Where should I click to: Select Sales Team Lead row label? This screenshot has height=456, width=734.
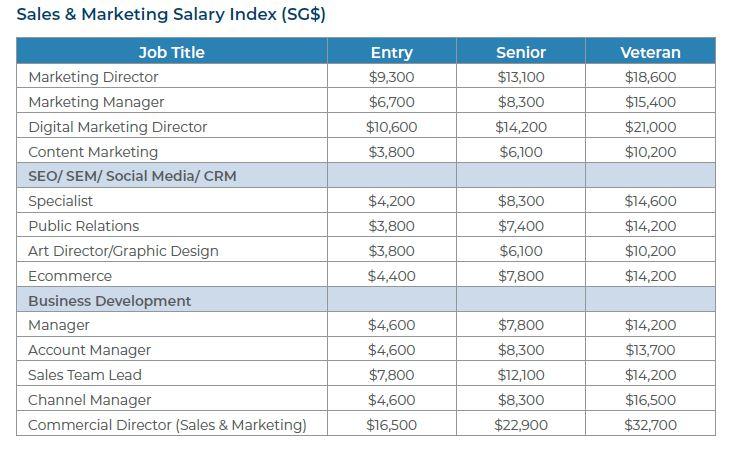[x=85, y=375]
